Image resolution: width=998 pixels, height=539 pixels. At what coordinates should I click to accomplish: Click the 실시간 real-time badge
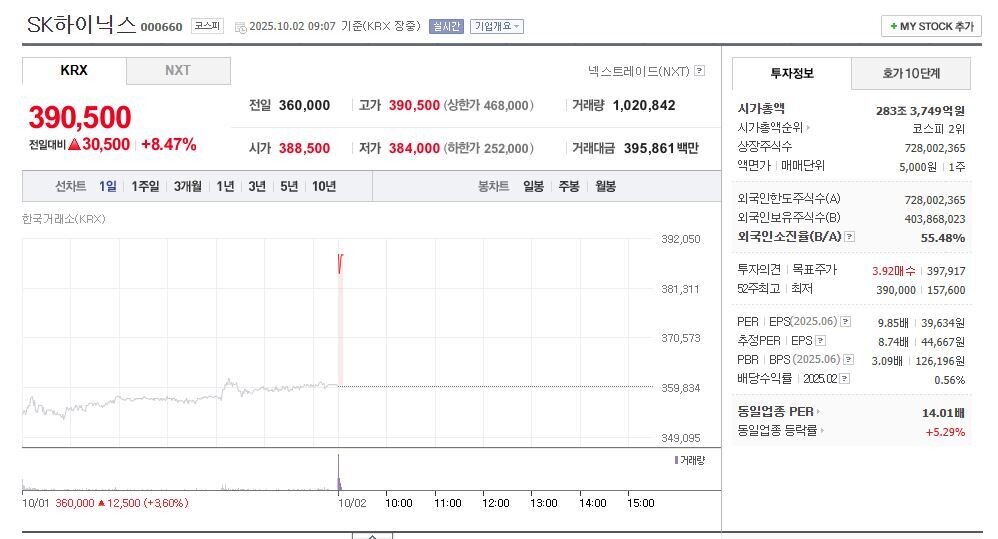click(x=446, y=26)
